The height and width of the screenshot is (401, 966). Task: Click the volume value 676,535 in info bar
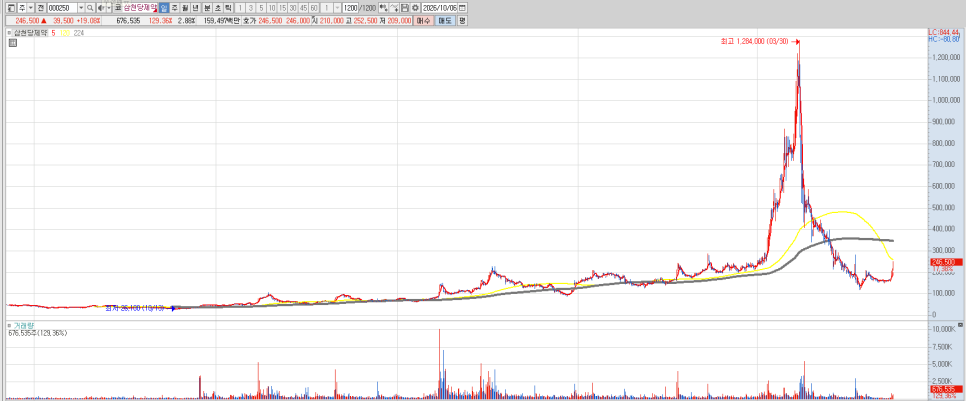point(128,20)
